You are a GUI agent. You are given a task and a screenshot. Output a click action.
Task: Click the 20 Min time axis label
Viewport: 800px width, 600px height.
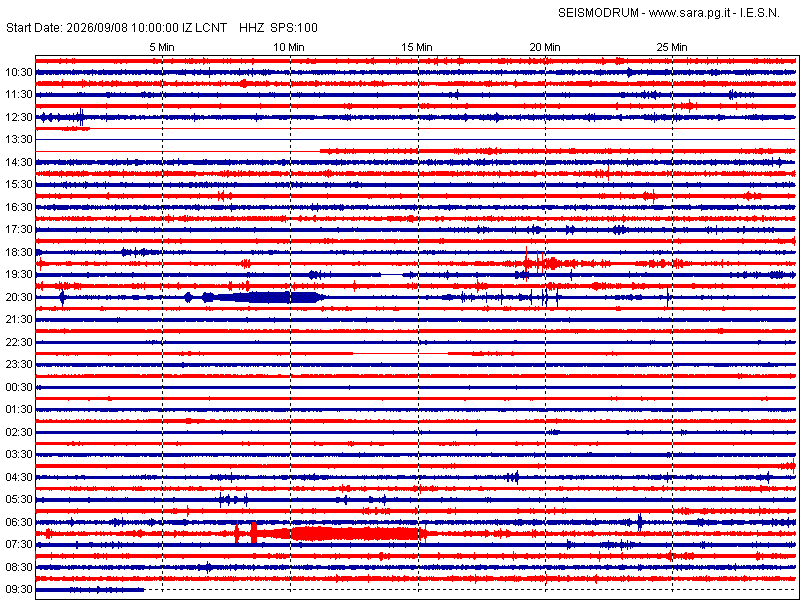click(545, 47)
